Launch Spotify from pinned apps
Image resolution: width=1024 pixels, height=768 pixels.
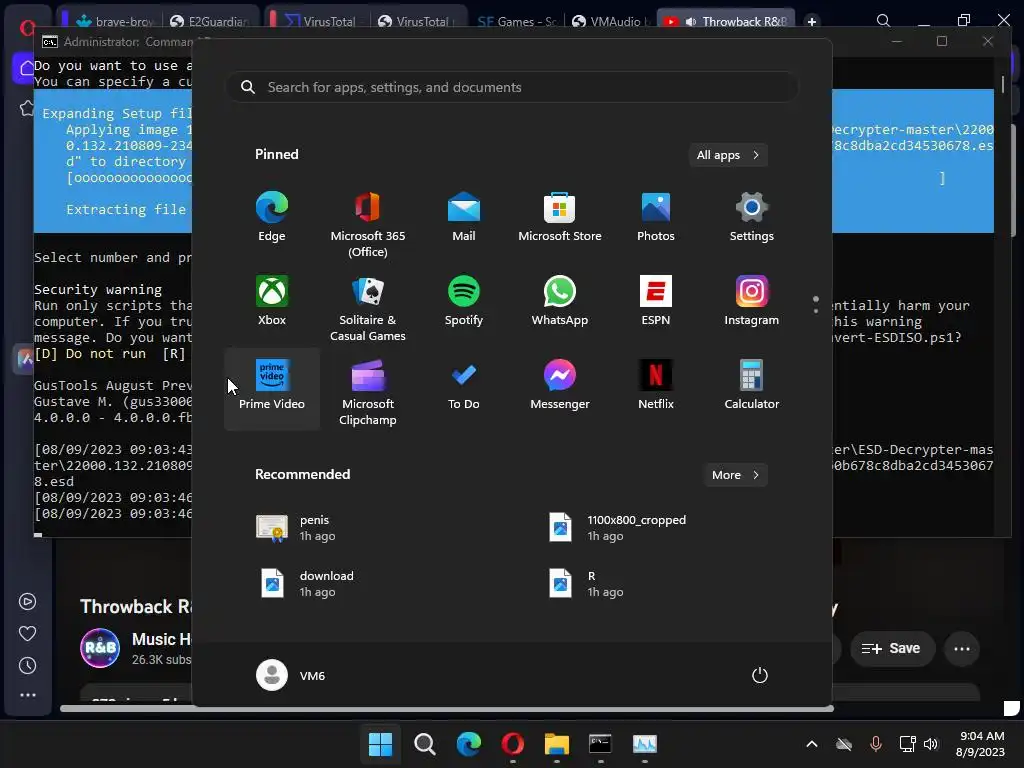[464, 301]
